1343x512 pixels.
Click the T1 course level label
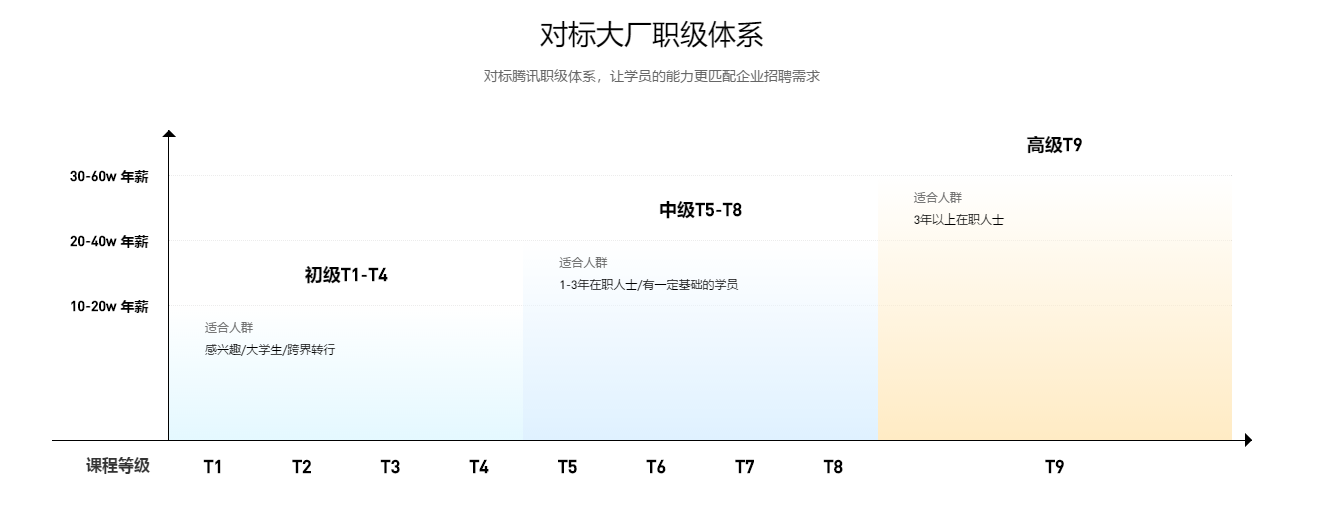pyautogui.click(x=213, y=467)
